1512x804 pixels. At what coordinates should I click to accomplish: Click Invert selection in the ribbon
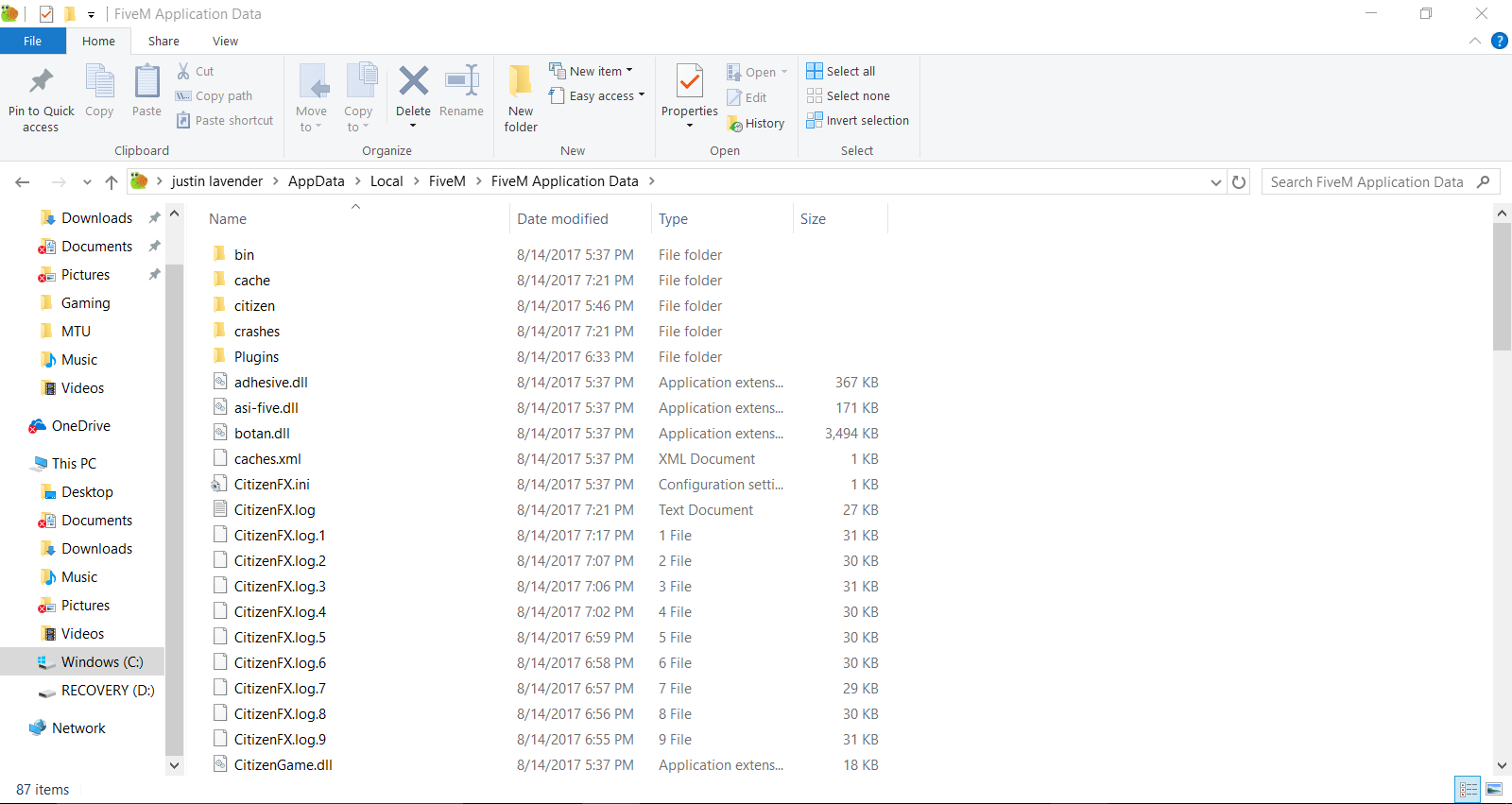[858, 120]
